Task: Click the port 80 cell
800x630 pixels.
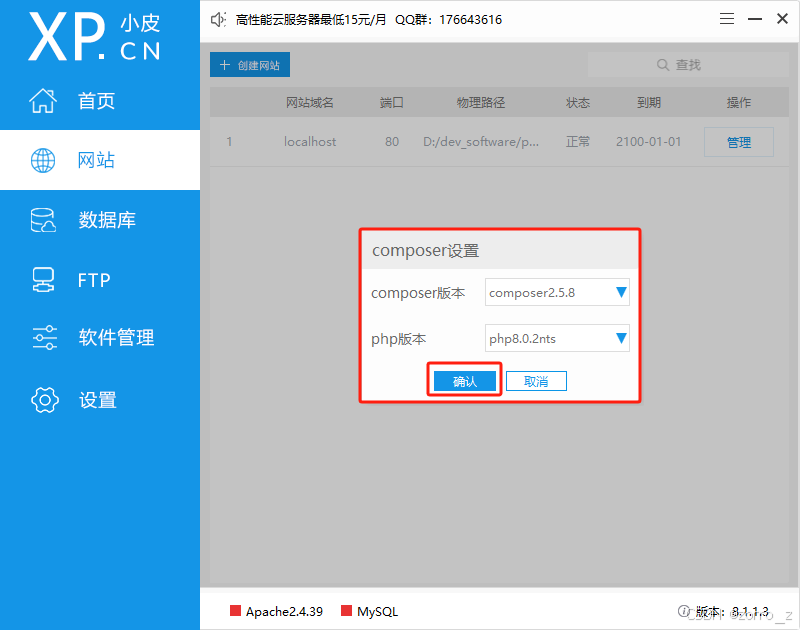Action: (392, 142)
